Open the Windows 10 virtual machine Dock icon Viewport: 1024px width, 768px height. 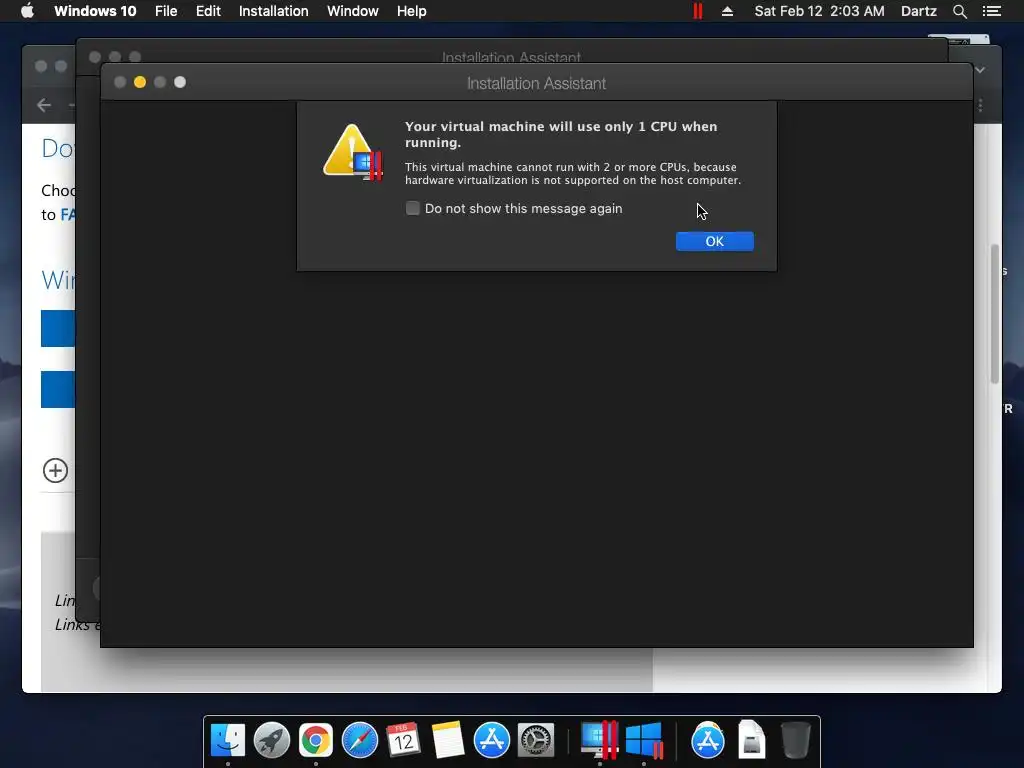(644, 740)
